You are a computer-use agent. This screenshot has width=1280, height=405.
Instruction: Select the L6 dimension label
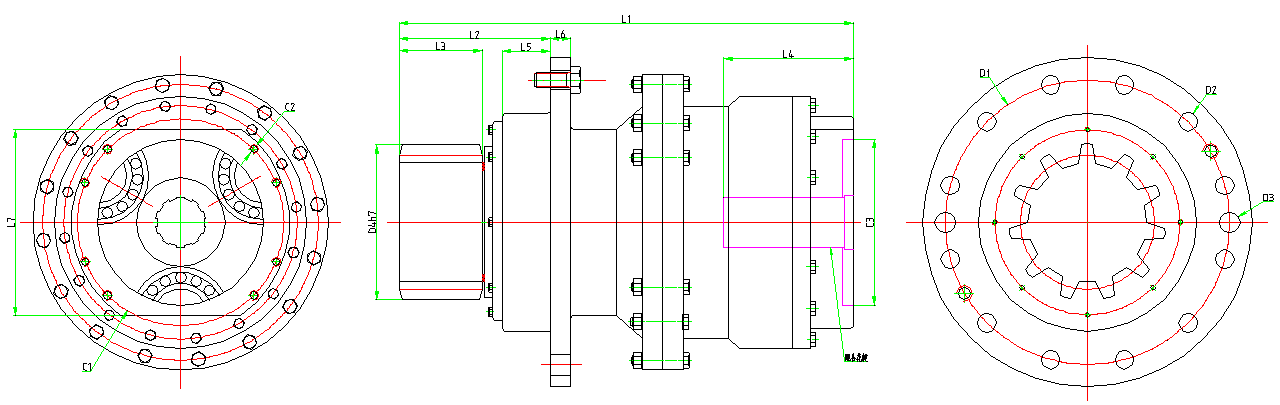click(560, 35)
